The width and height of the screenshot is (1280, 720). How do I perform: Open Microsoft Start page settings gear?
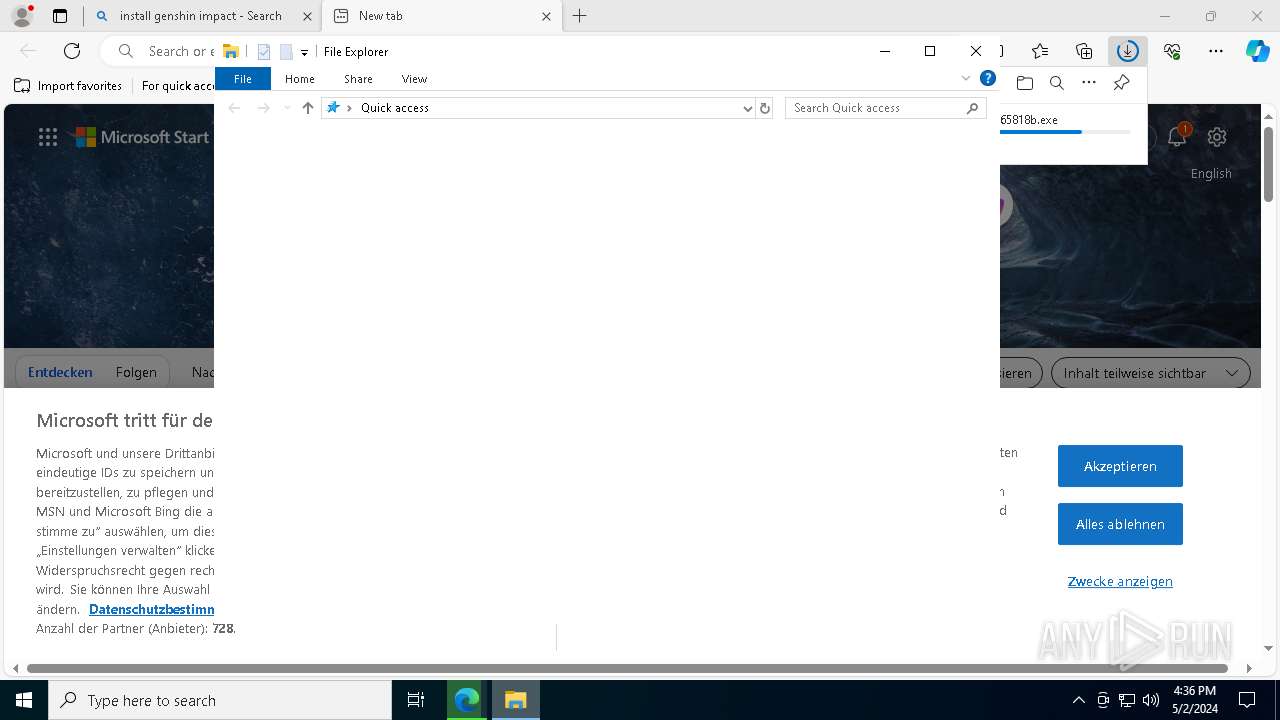point(1217,137)
